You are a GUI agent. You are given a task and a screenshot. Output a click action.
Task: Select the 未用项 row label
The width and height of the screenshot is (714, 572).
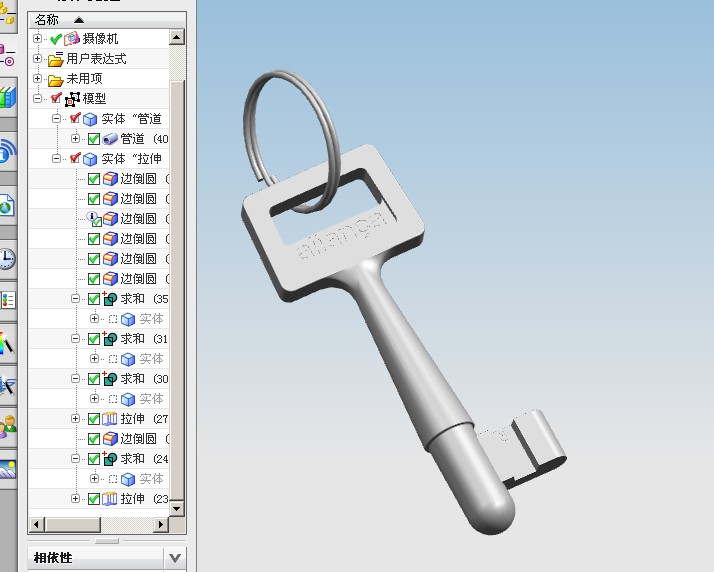[84, 79]
